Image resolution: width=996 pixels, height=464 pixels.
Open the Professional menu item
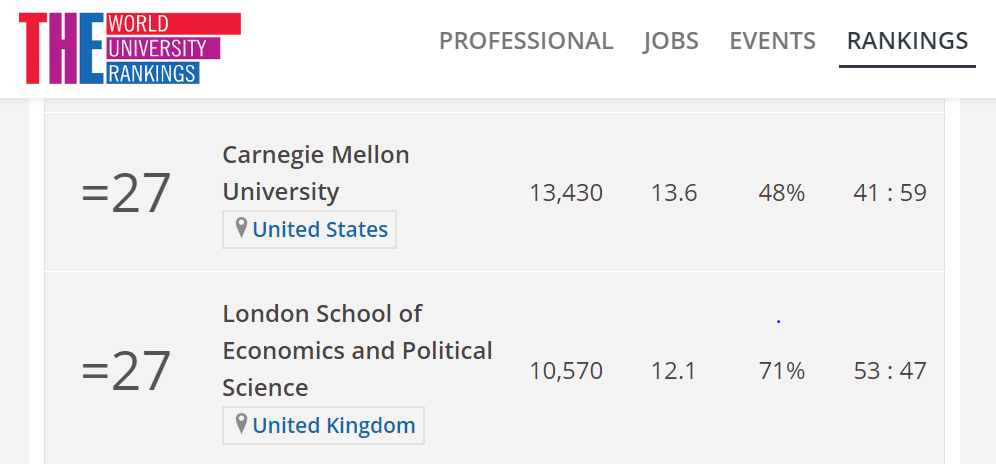pyautogui.click(x=526, y=41)
